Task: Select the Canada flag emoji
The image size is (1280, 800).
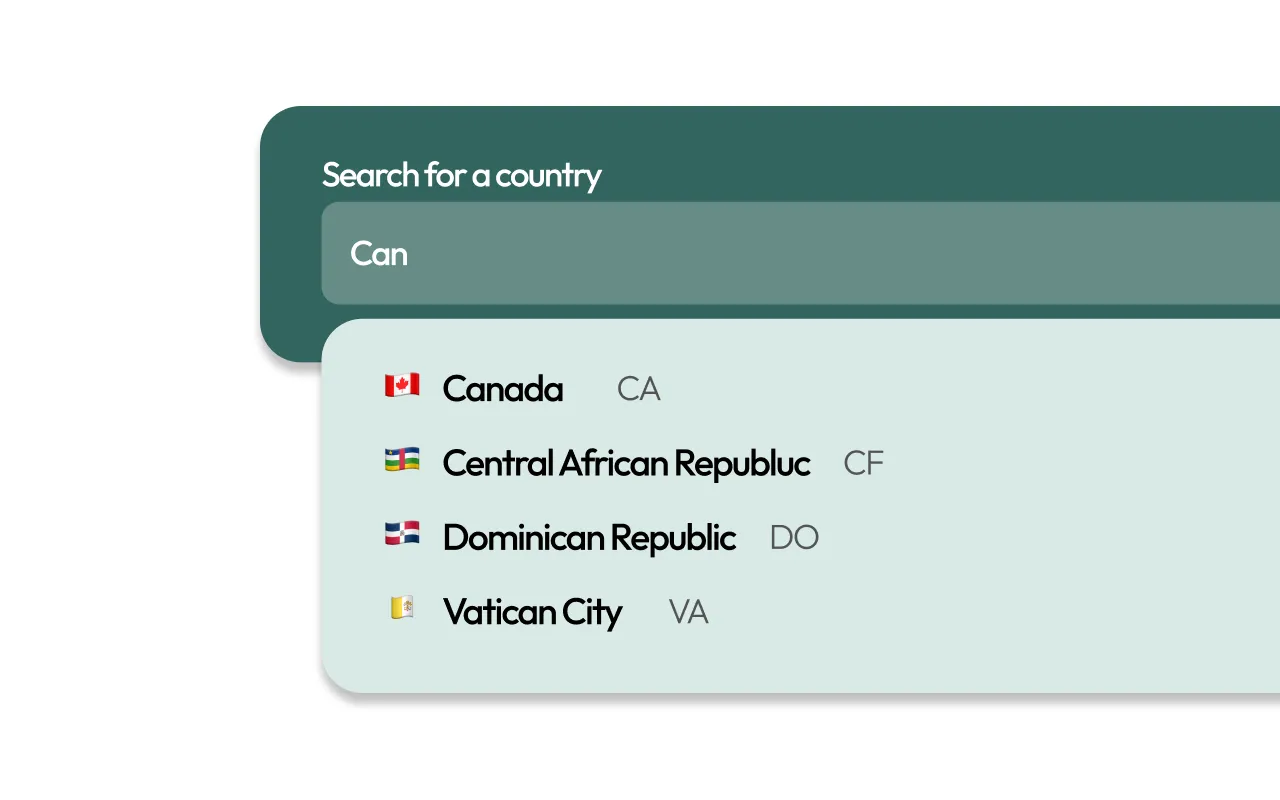Action: (x=403, y=387)
